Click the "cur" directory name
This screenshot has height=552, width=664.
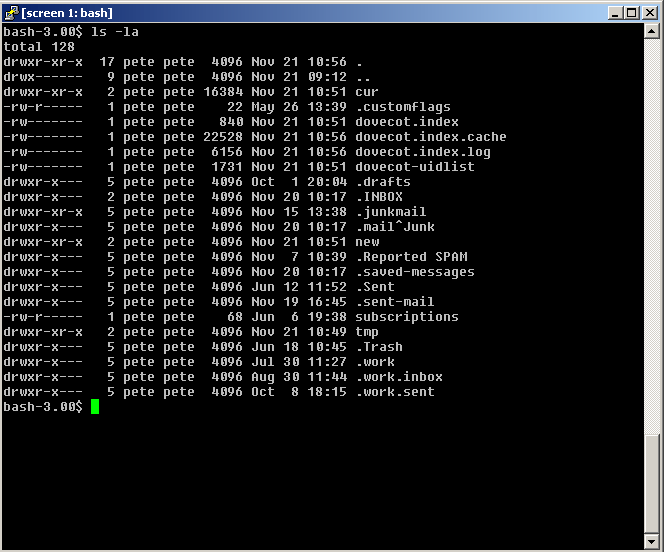click(367, 92)
